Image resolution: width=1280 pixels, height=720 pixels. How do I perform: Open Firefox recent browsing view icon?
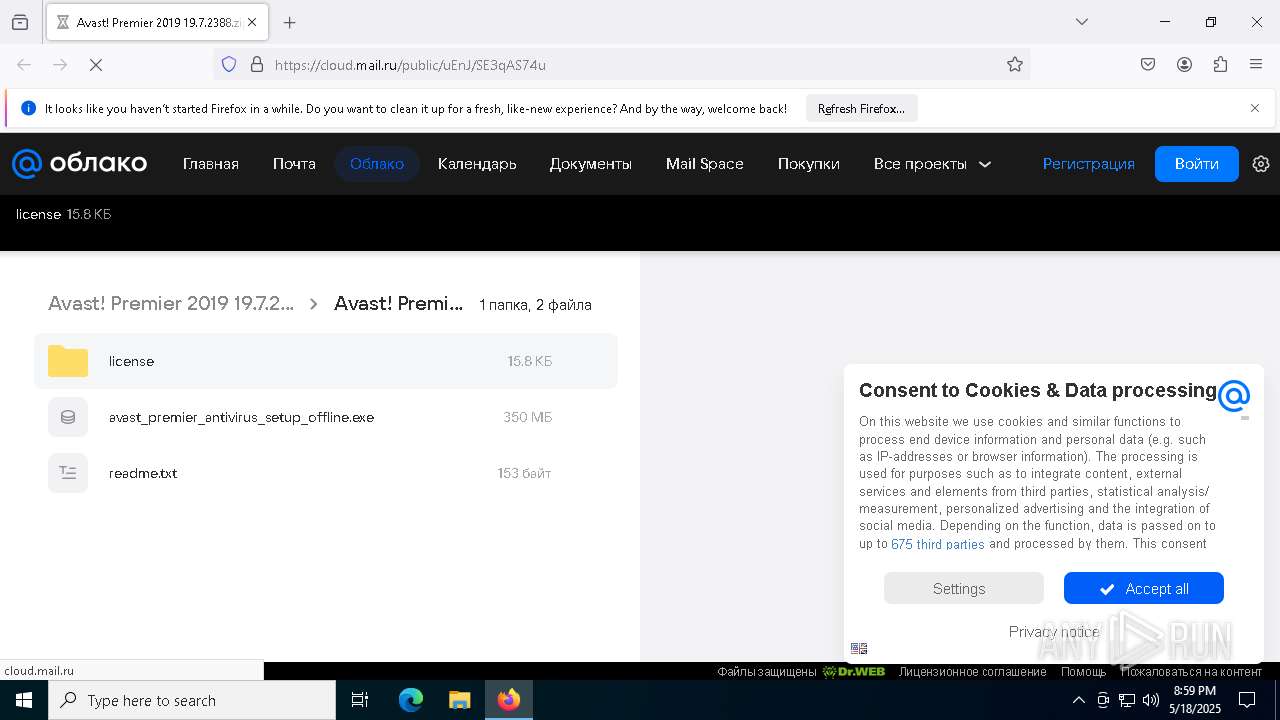20,22
